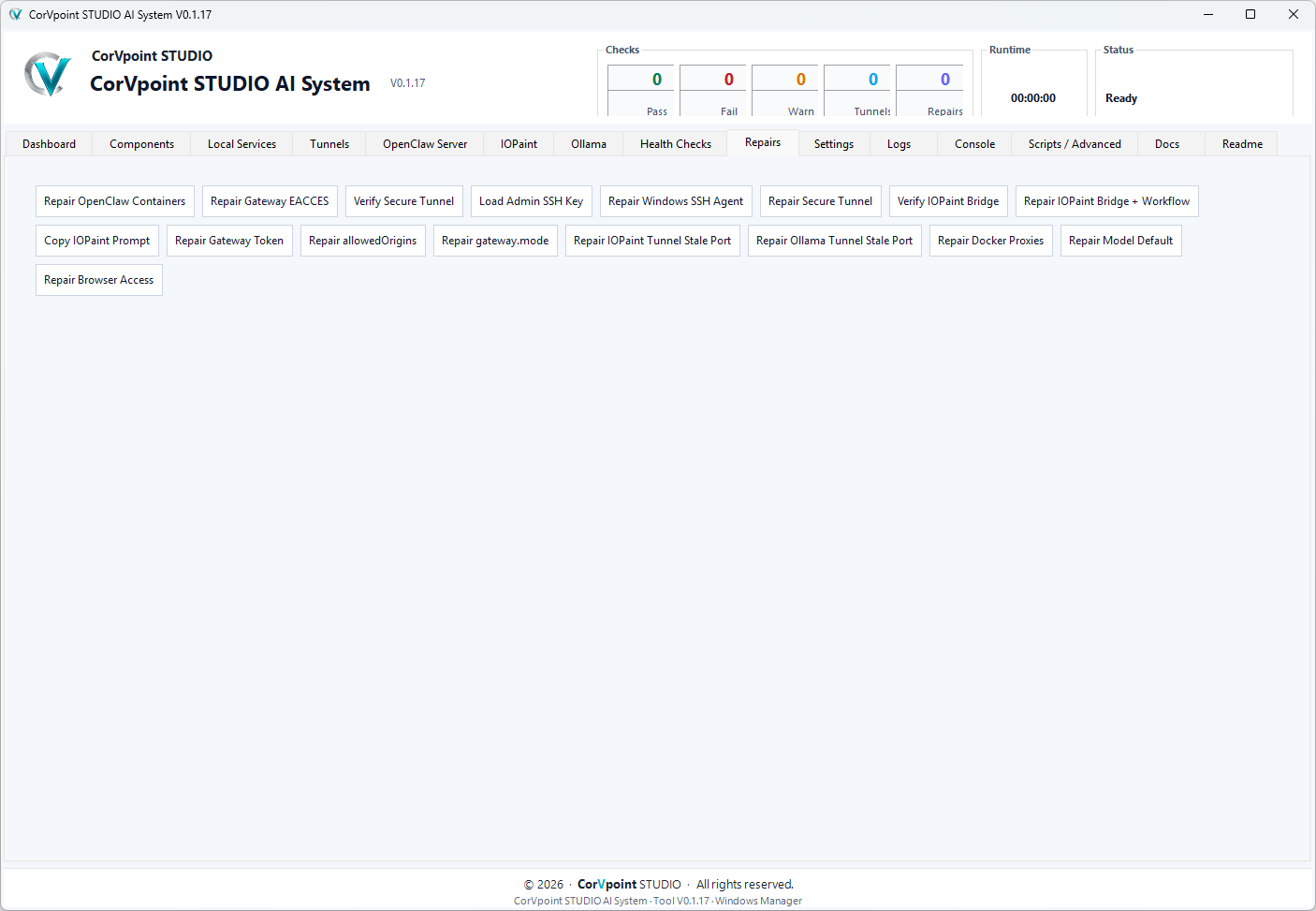Click Repair Model Default button

1121,241
